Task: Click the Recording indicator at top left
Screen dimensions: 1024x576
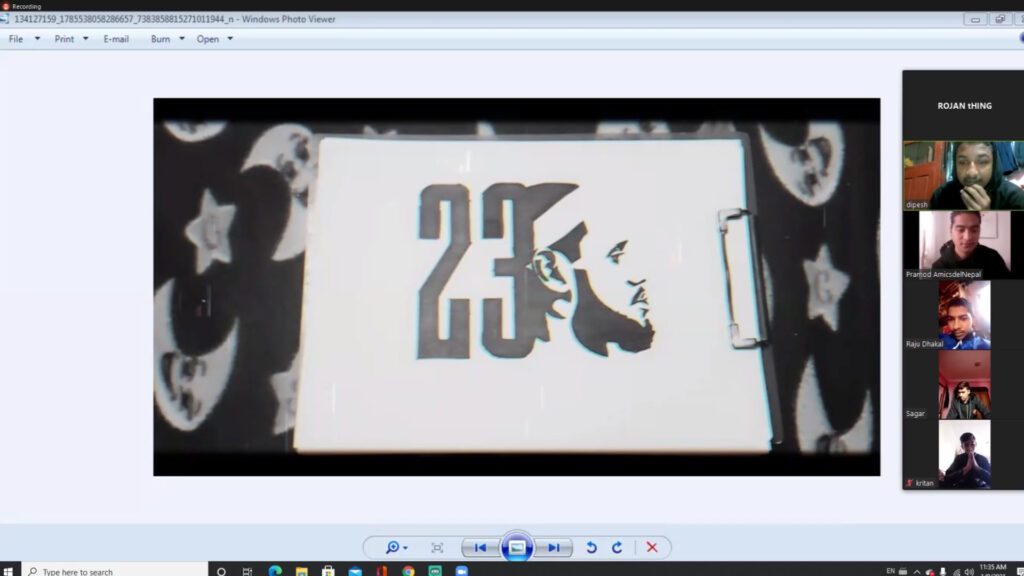Action: point(22,6)
